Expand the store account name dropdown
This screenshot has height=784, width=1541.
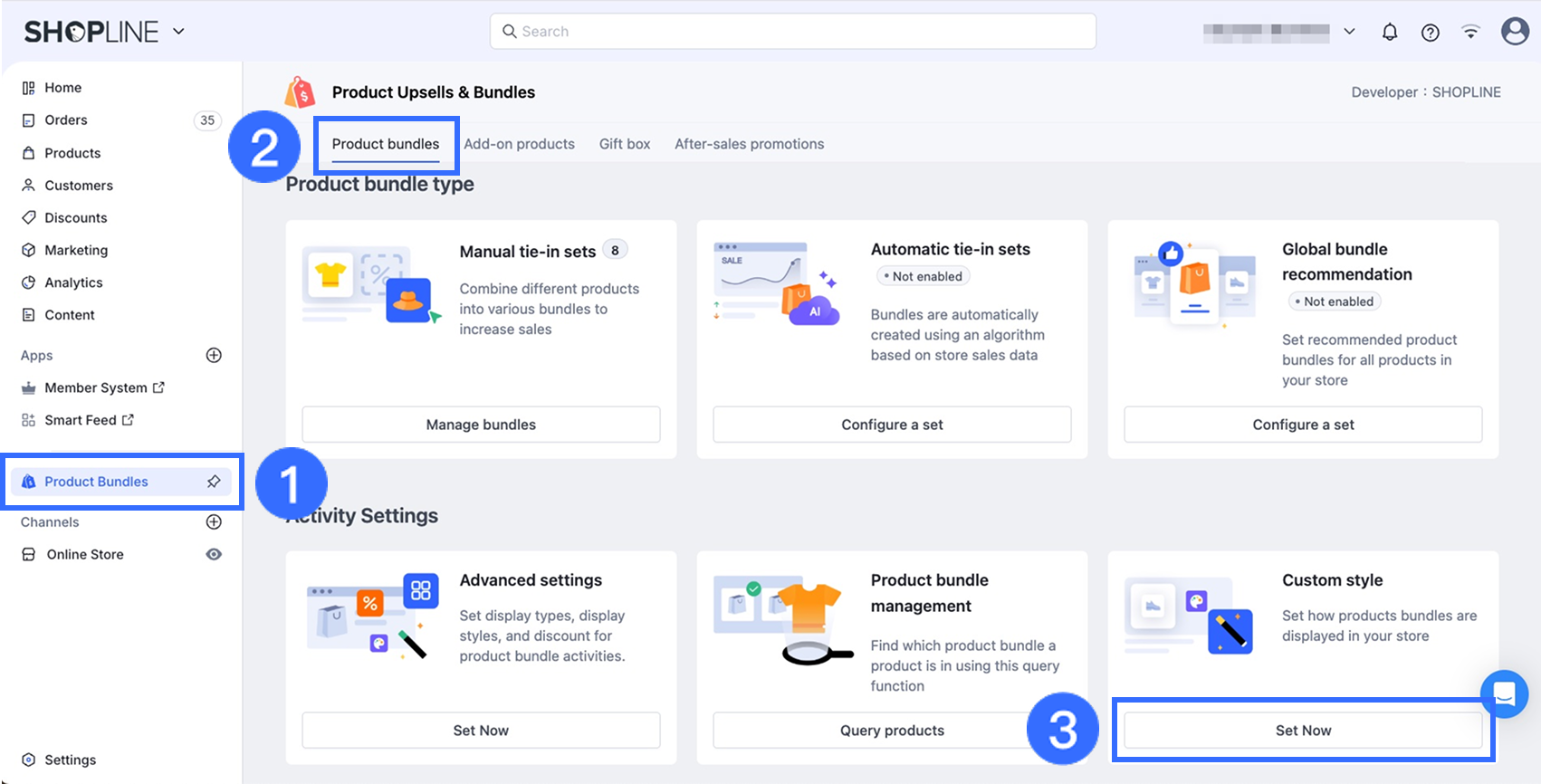[x=1349, y=32]
